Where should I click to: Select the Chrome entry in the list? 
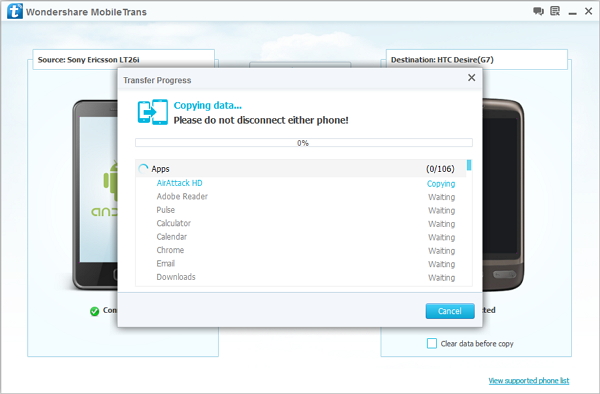click(170, 250)
